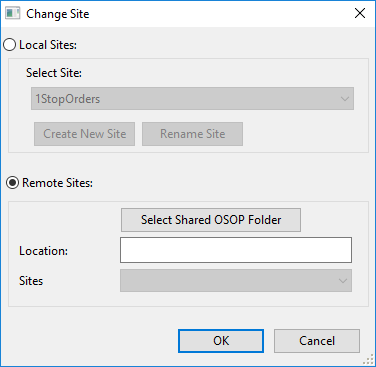Close the Change Site dialog
376x367 pixels.
[x=360, y=13]
